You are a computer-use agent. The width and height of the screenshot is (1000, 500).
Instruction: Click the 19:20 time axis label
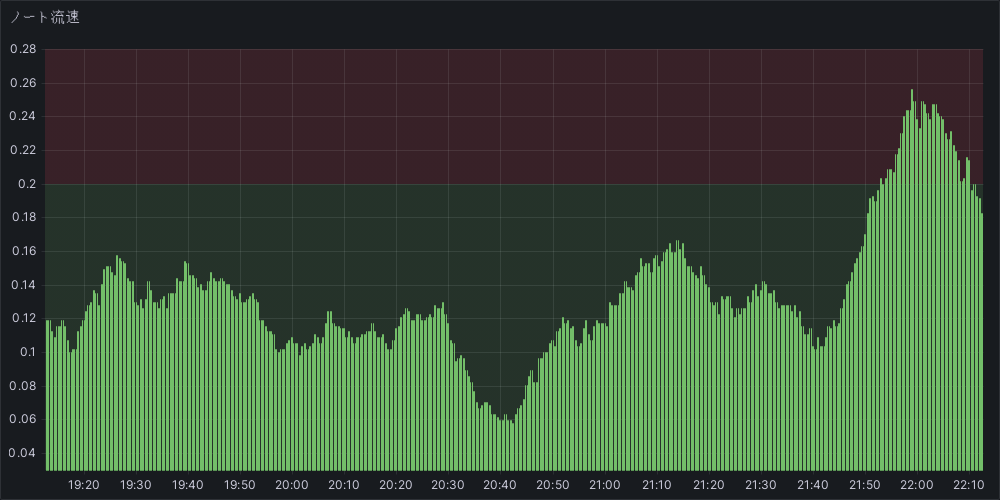83,485
